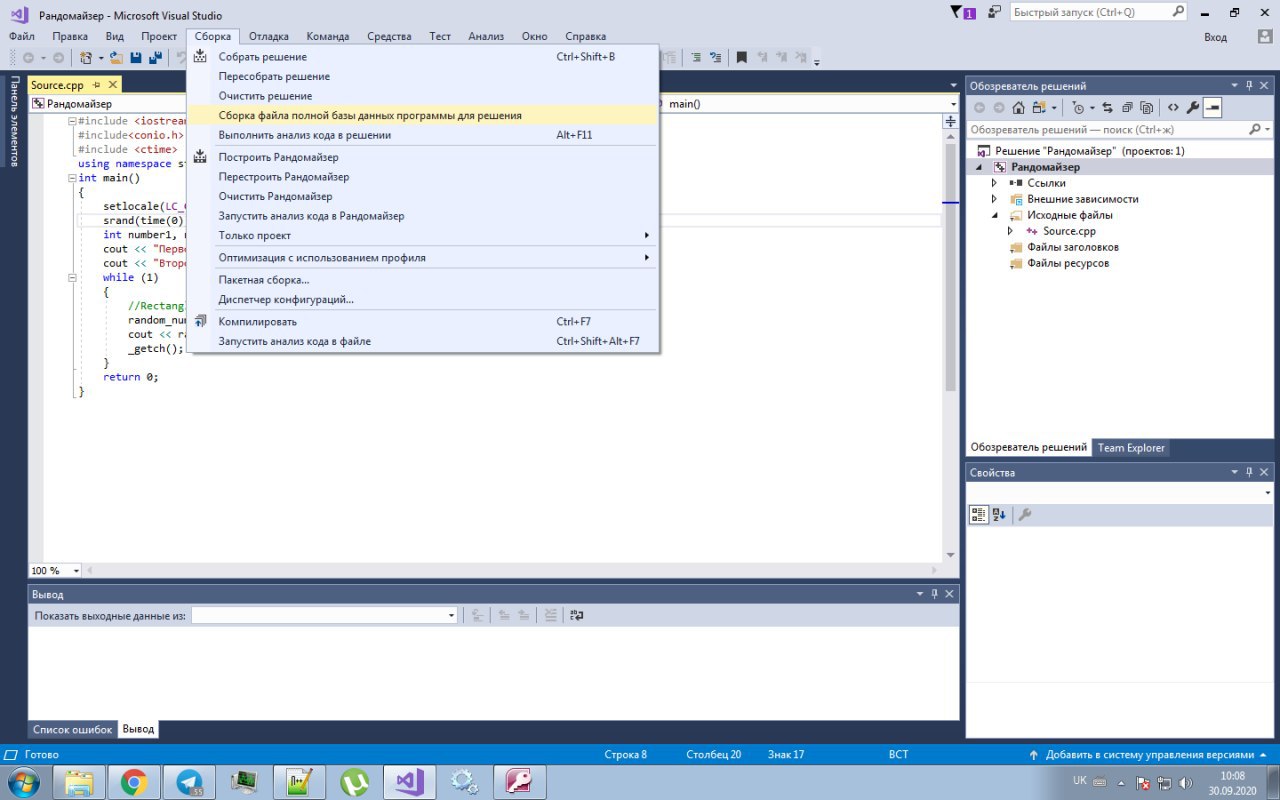Toggle alphabetical sort in Properties panel
Image resolution: width=1280 pixels, height=800 pixels.
(999, 515)
